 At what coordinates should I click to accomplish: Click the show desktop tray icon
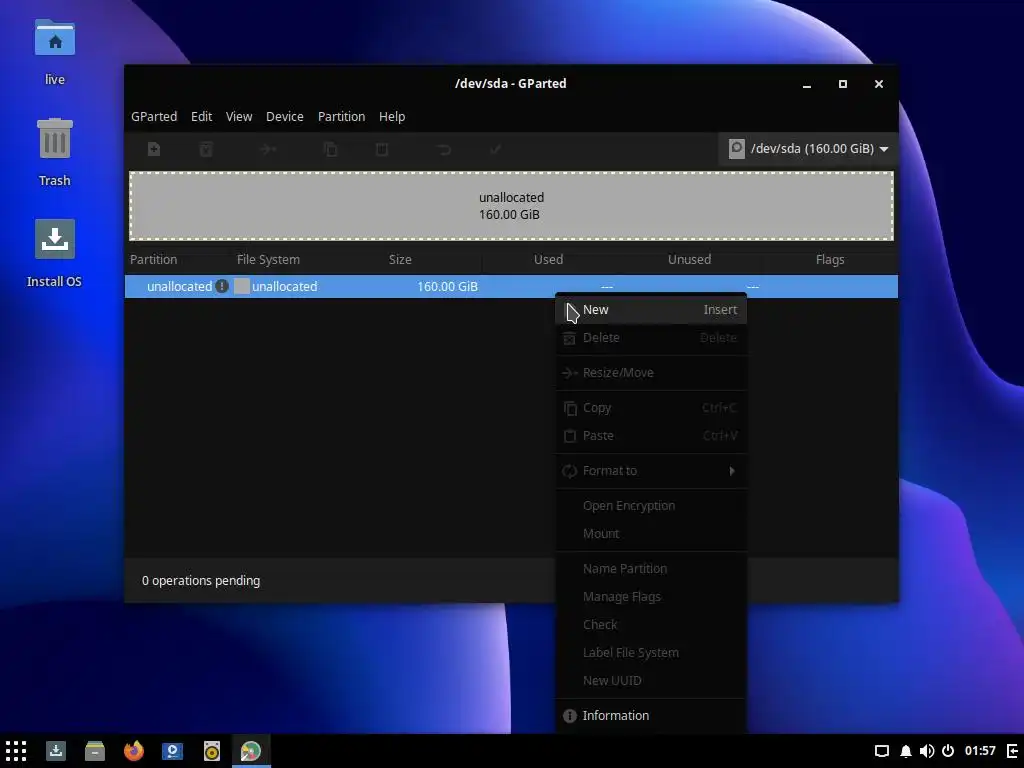pos(882,751)
